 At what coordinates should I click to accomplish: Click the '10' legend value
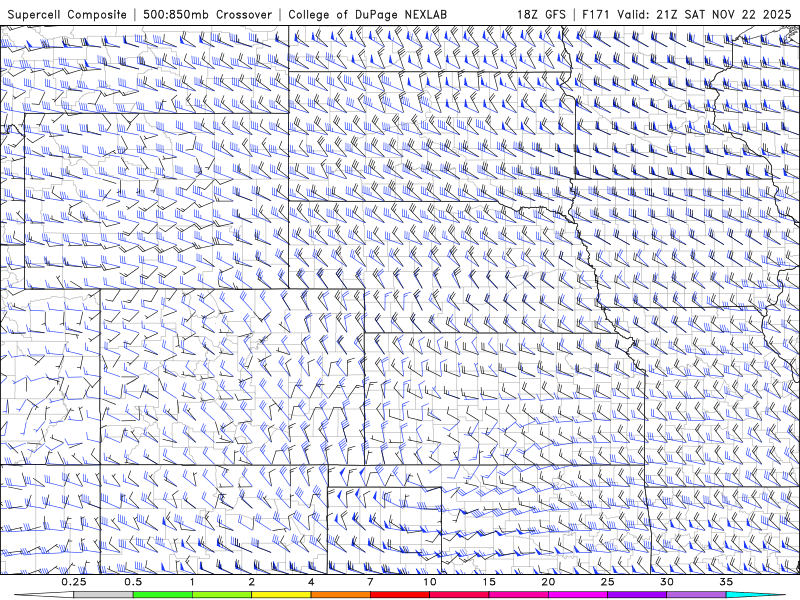(430, 582)
